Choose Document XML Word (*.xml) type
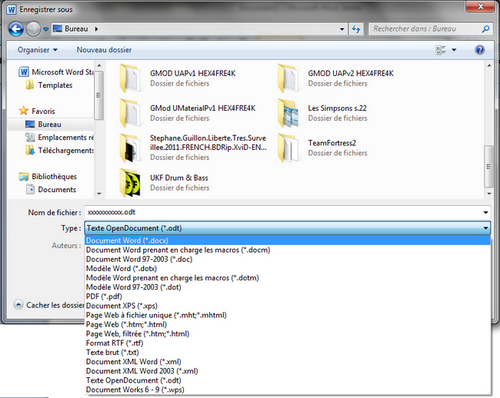This screenshot has height=398, width=500. tap(287, 362)
